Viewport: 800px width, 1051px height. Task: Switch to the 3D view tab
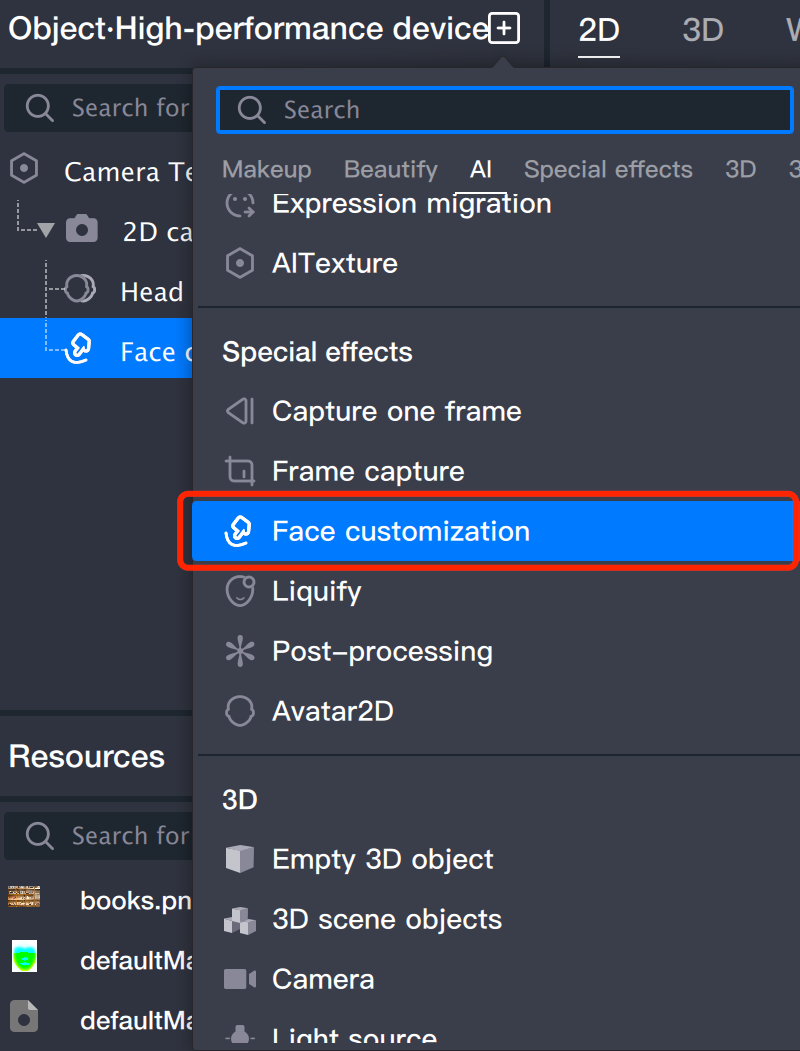pyautogui.click(x=702, y=30)
